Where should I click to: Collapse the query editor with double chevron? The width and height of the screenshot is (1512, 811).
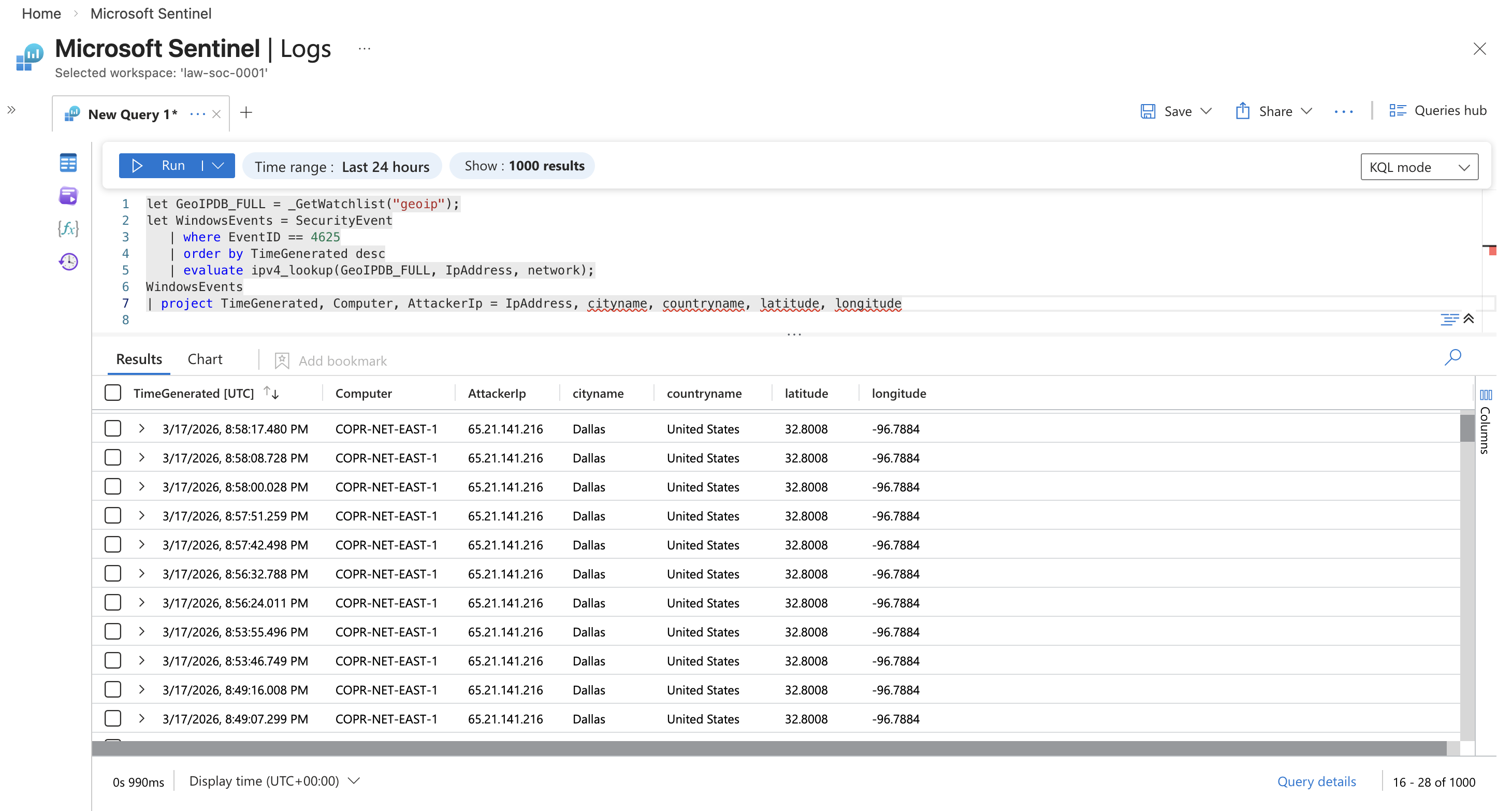[x=1469, y=318]
